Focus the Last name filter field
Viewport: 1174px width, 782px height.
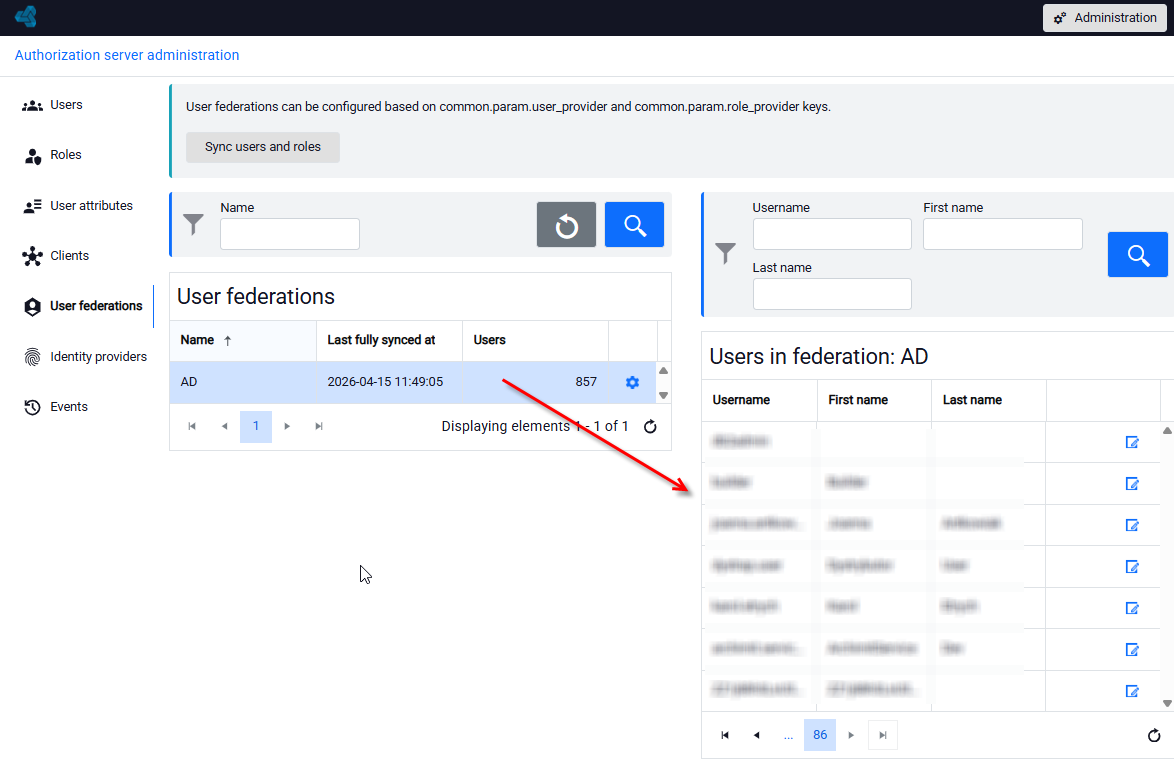(832, 294)
